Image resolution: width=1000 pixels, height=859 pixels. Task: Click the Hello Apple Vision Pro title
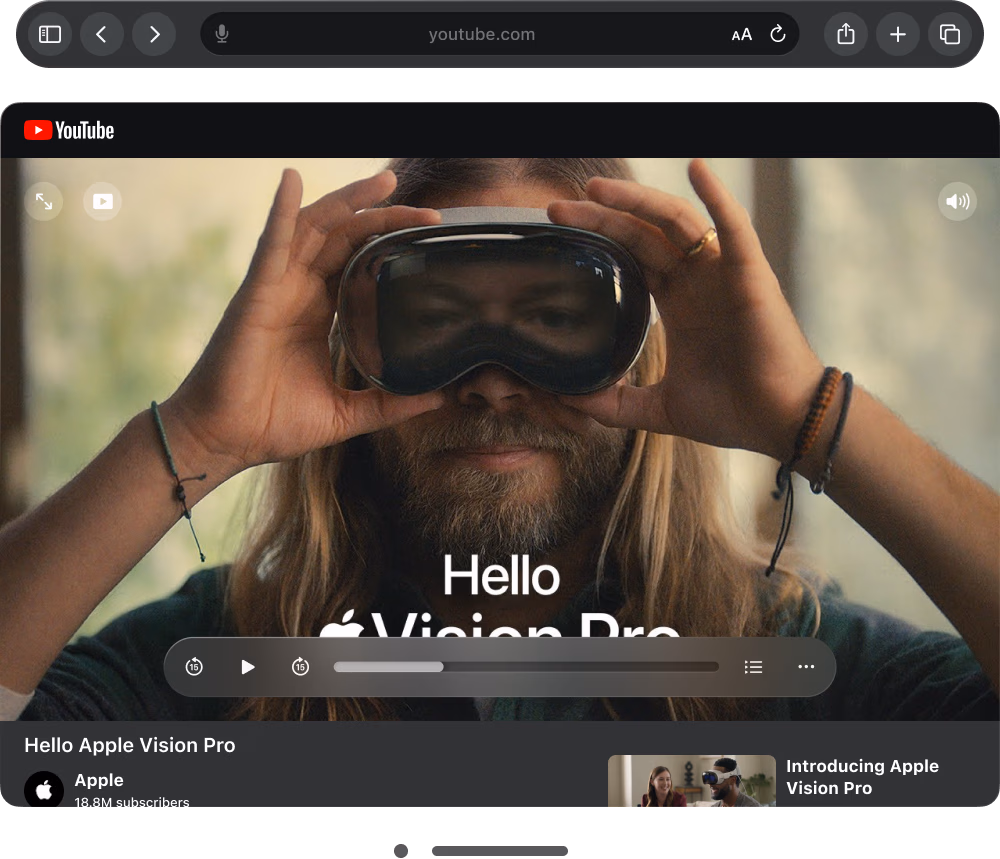[129, 745]
